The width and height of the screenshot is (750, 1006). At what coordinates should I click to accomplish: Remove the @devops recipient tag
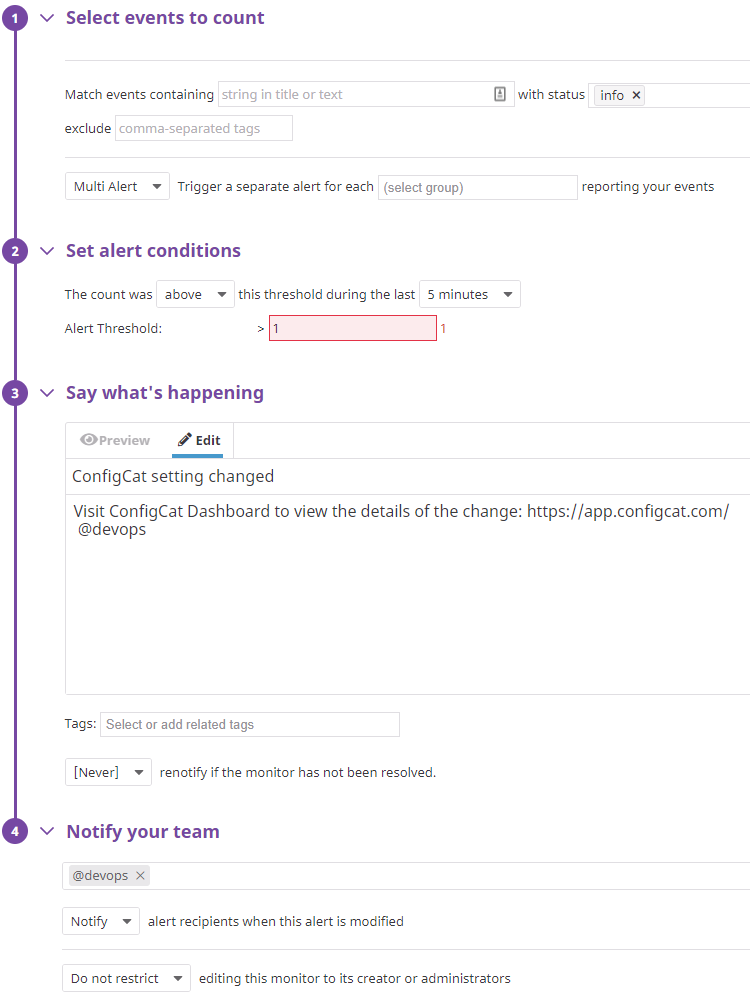141,875
